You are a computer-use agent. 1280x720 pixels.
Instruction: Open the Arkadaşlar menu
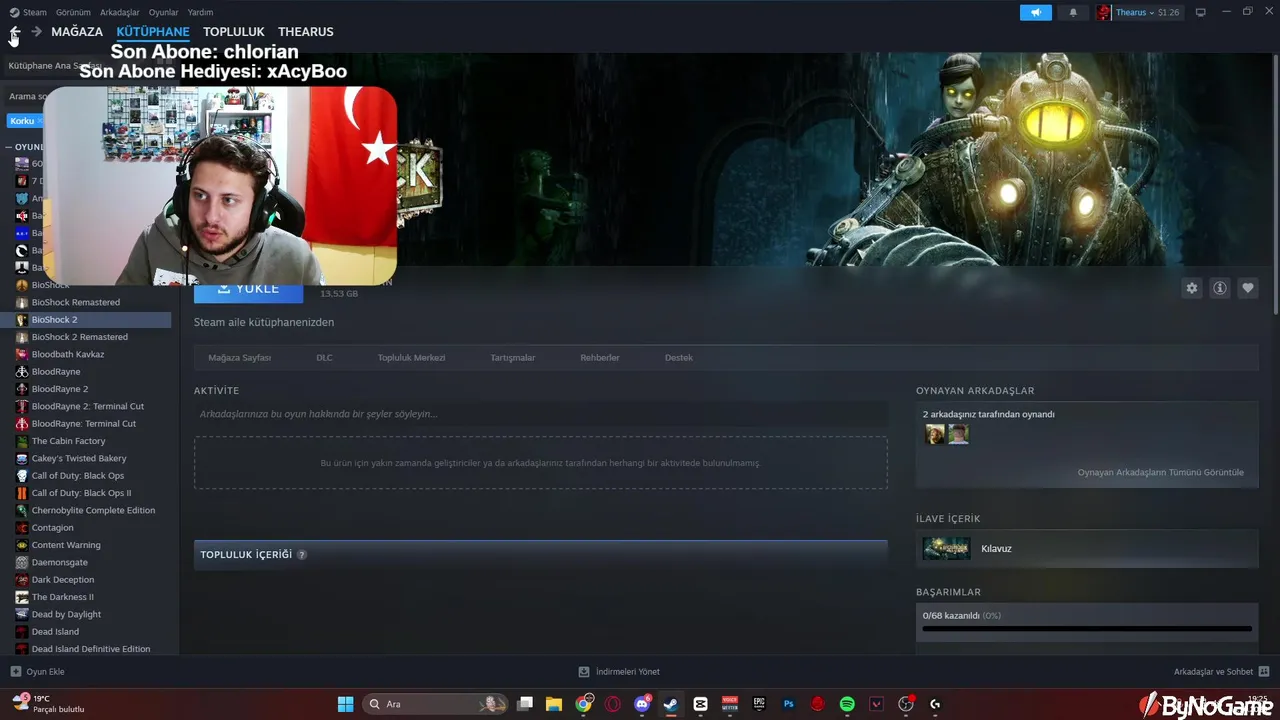[x=120, y=12]
